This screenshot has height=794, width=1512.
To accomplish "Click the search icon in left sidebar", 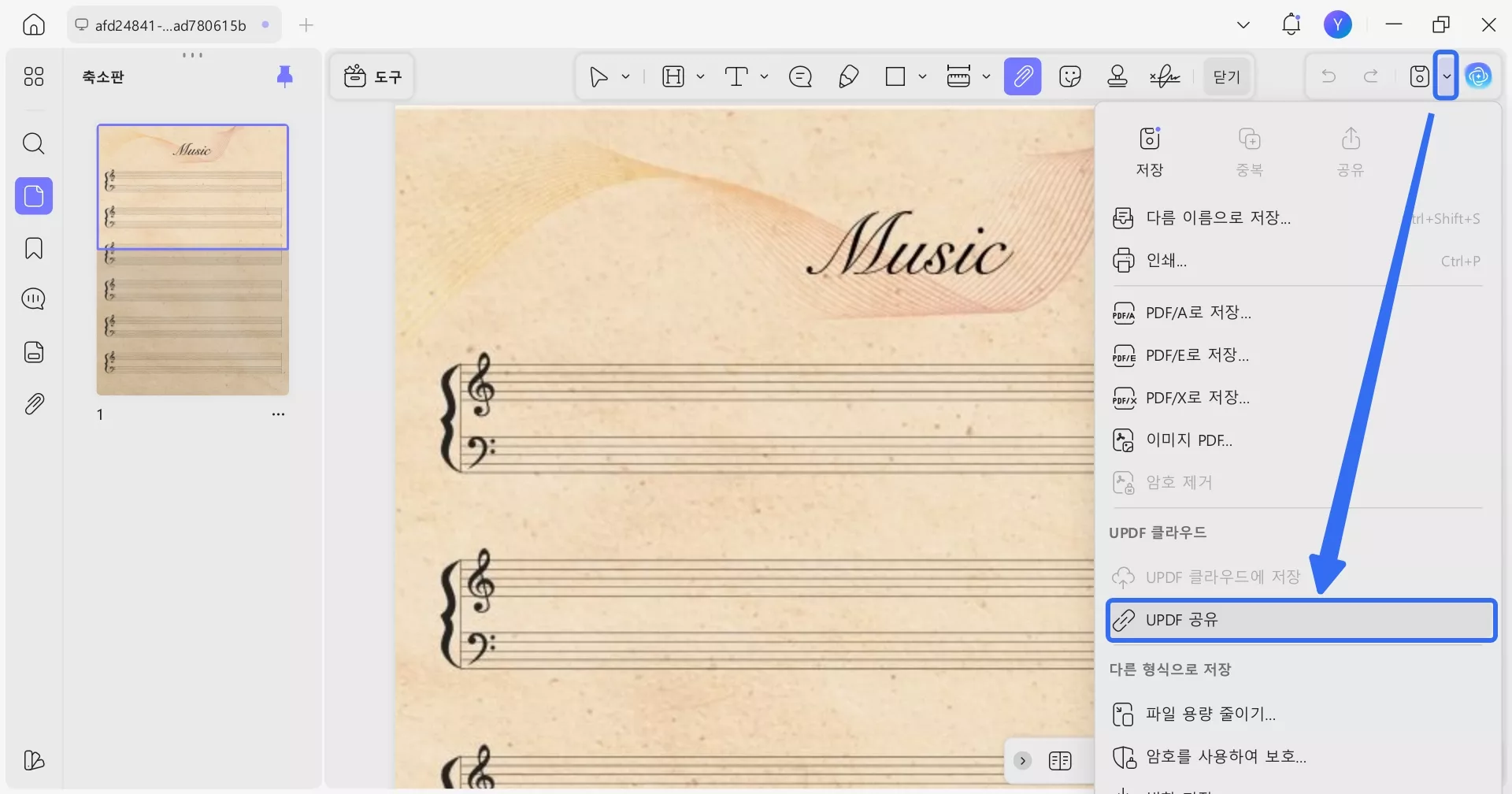I will (x=33, y=143).
